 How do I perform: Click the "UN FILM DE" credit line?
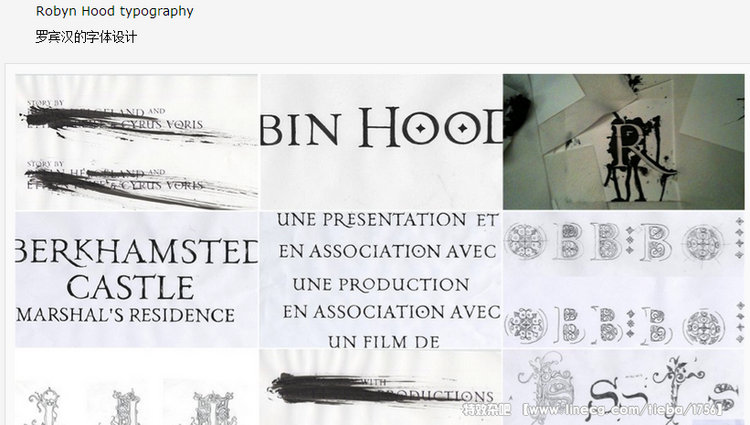coord(384,342)
